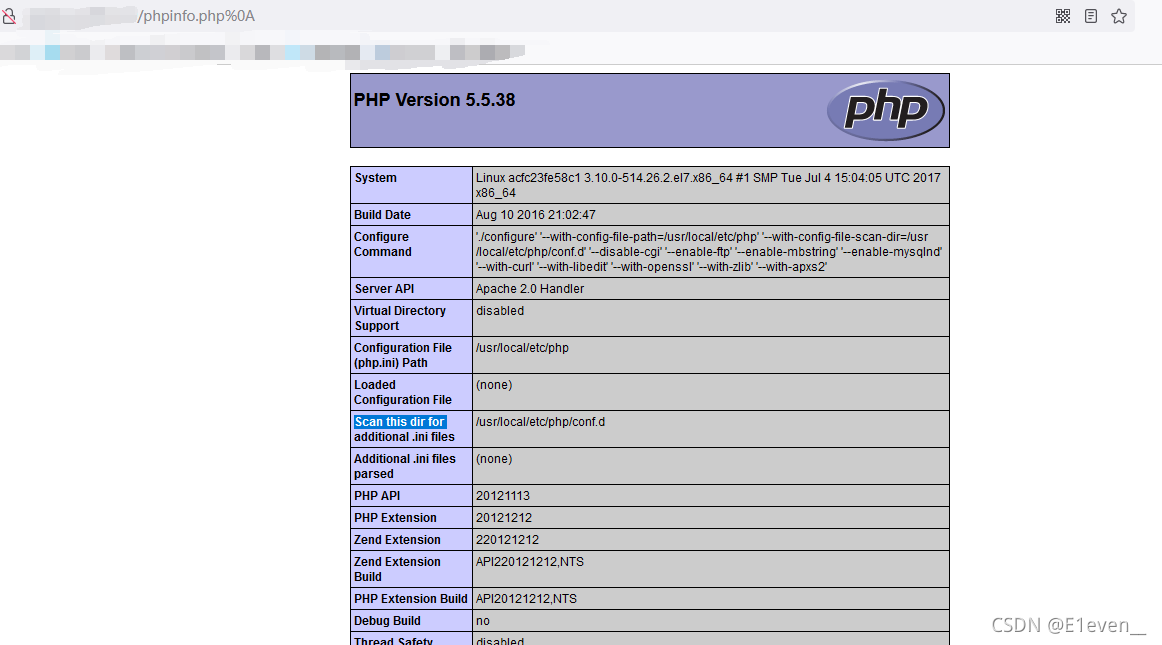The image size is (1162, 645).
Task: Select the /usr/local/etc/php/conf.d value
Action: coord(540,423)
